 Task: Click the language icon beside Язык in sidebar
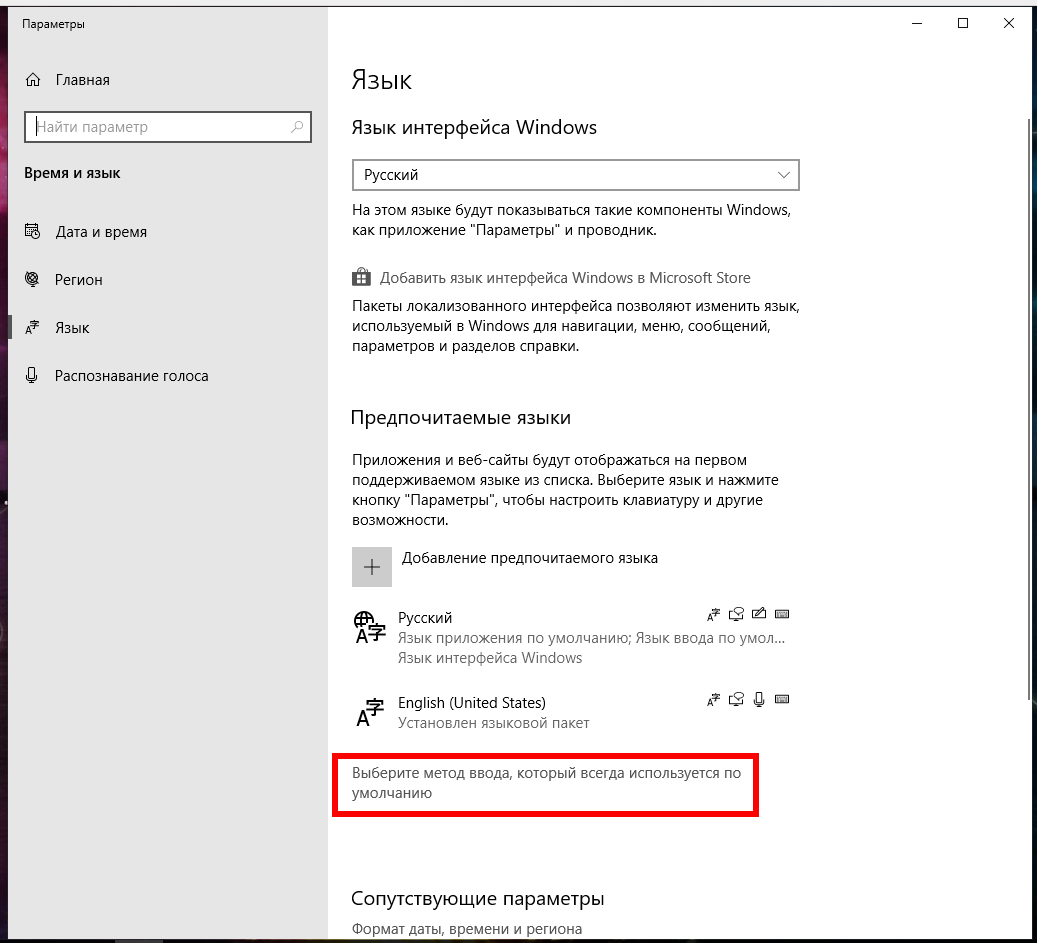(32, 327)
